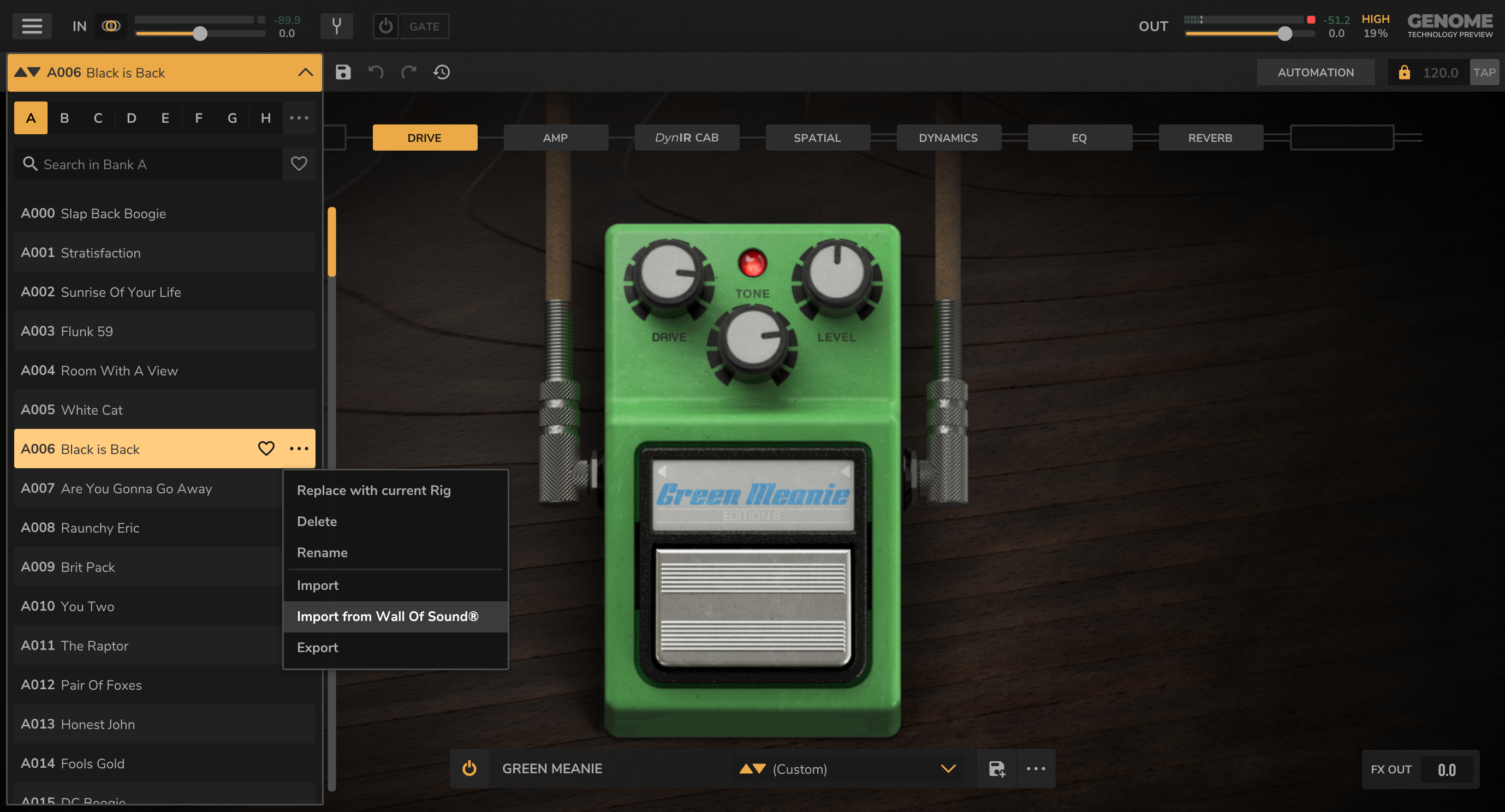Select bank F tab

click(x=199, y=118)
